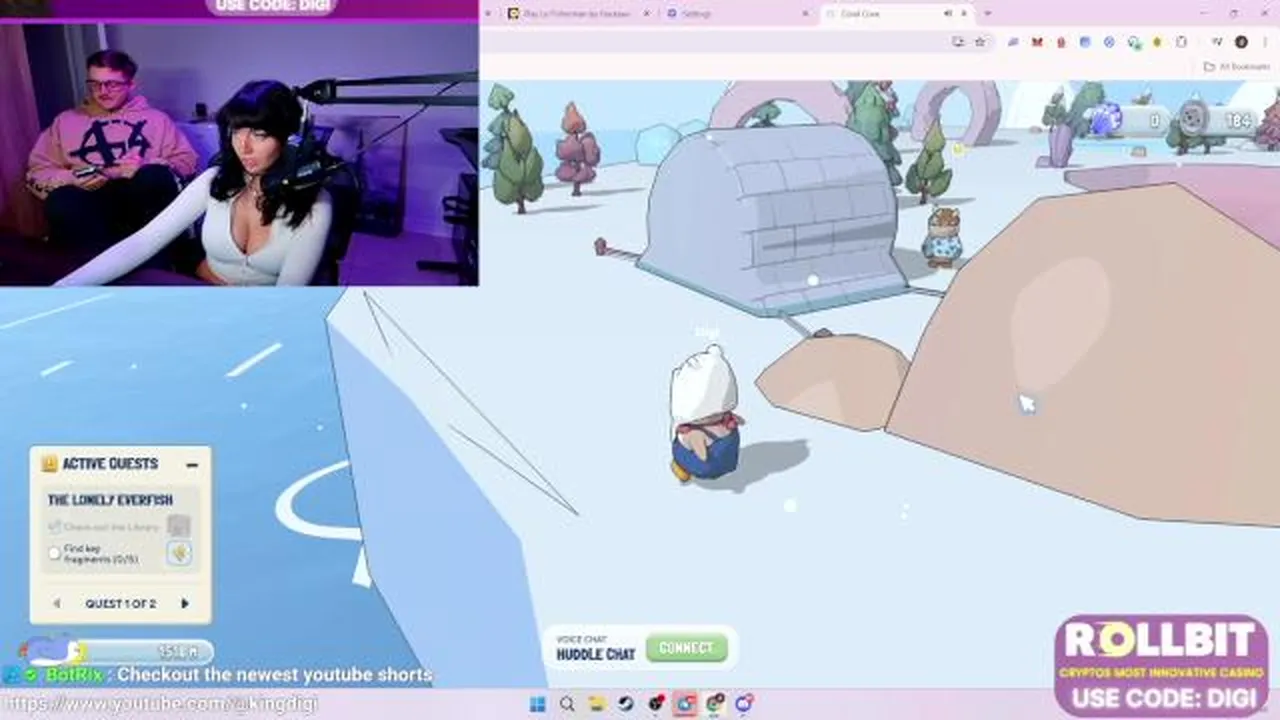The image size is (1280, 720).
Task: Click the gem currency counter
Action: (1128, 121)
